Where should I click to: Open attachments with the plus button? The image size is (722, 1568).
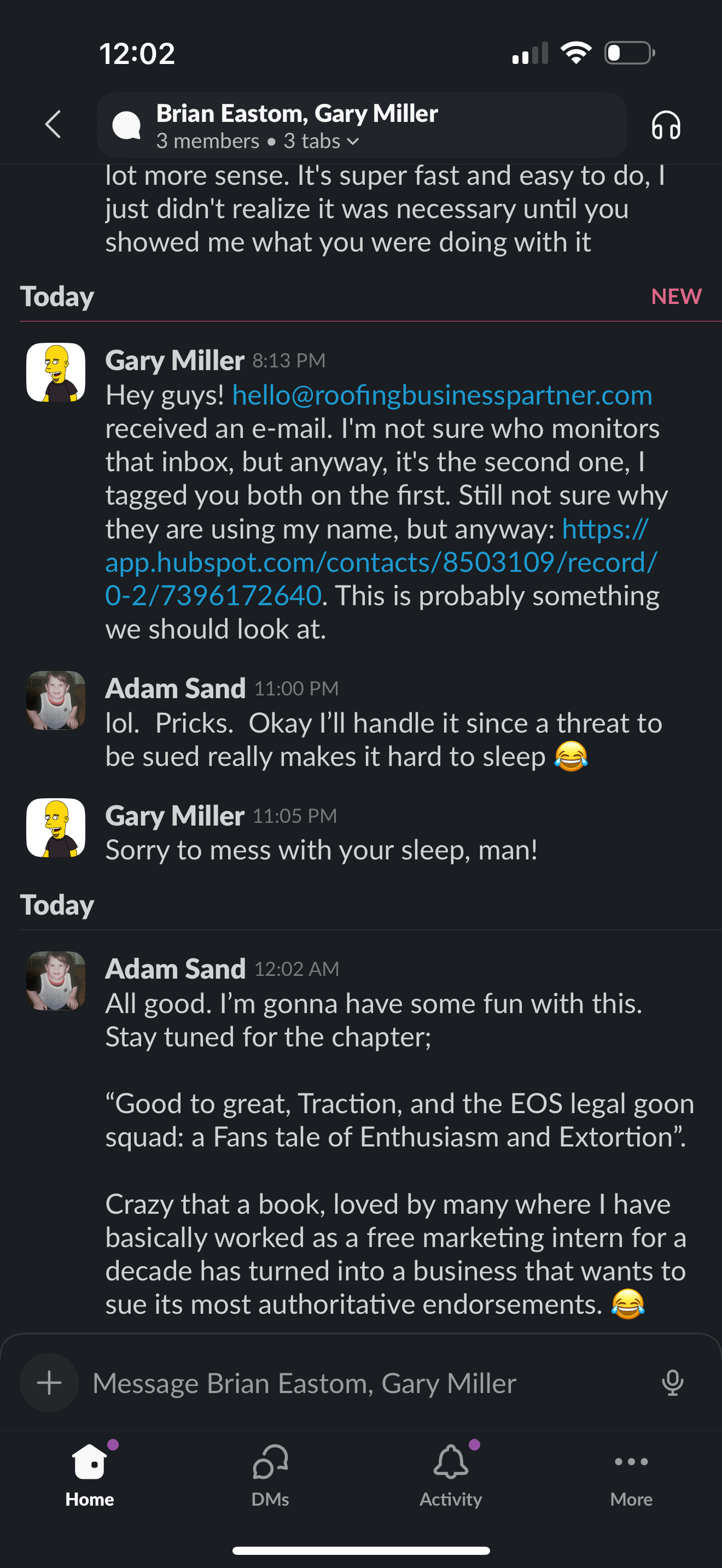point(49,1382)
